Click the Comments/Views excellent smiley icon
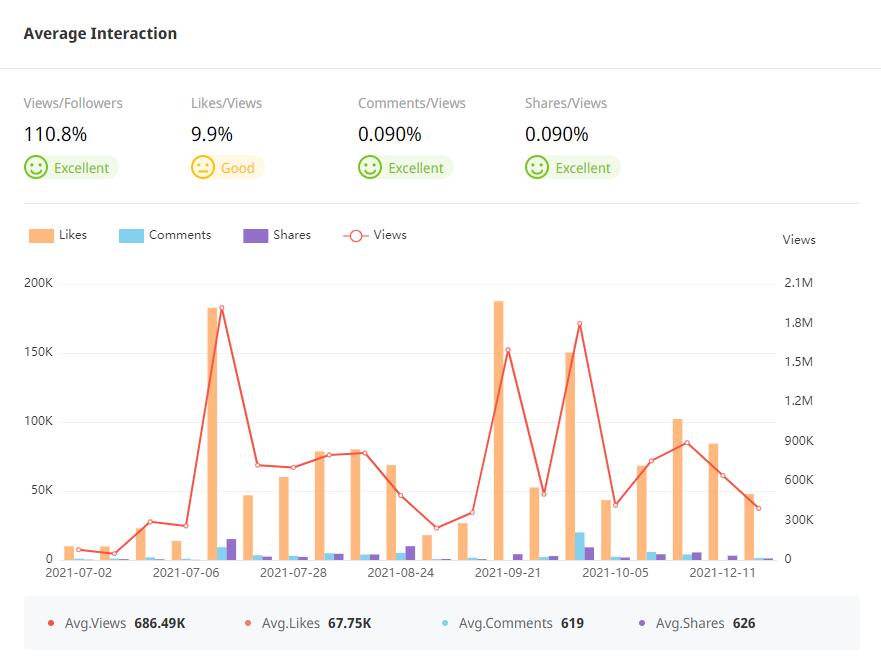This screenshot has width=881, height=672. pos(370,167)
